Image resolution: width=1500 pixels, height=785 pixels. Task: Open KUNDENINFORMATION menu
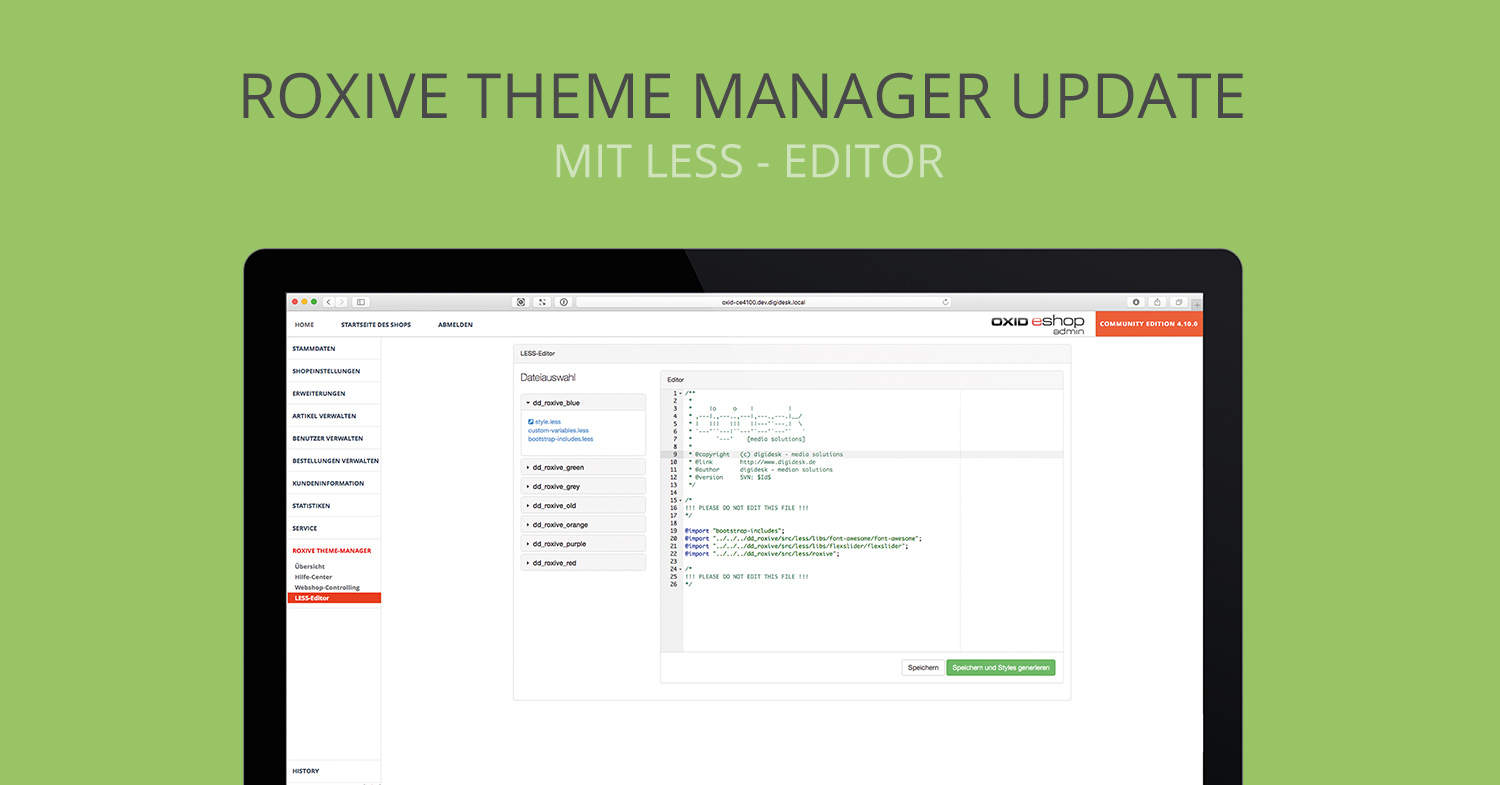tap(333, 483)
